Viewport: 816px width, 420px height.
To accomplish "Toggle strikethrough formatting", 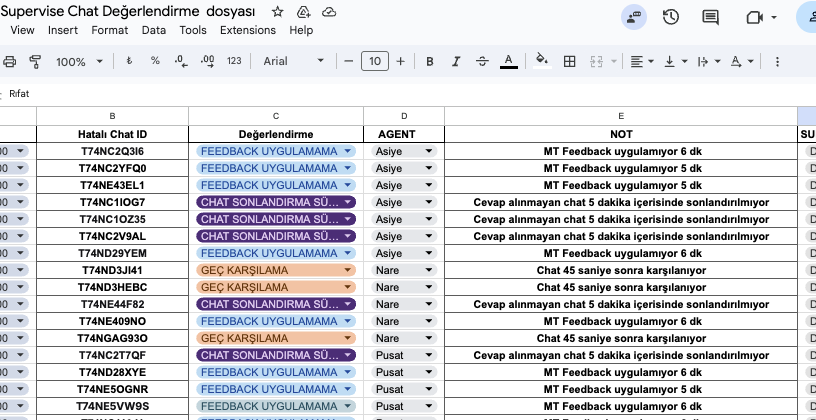I will pyautogui.click(x=482, y=61).
